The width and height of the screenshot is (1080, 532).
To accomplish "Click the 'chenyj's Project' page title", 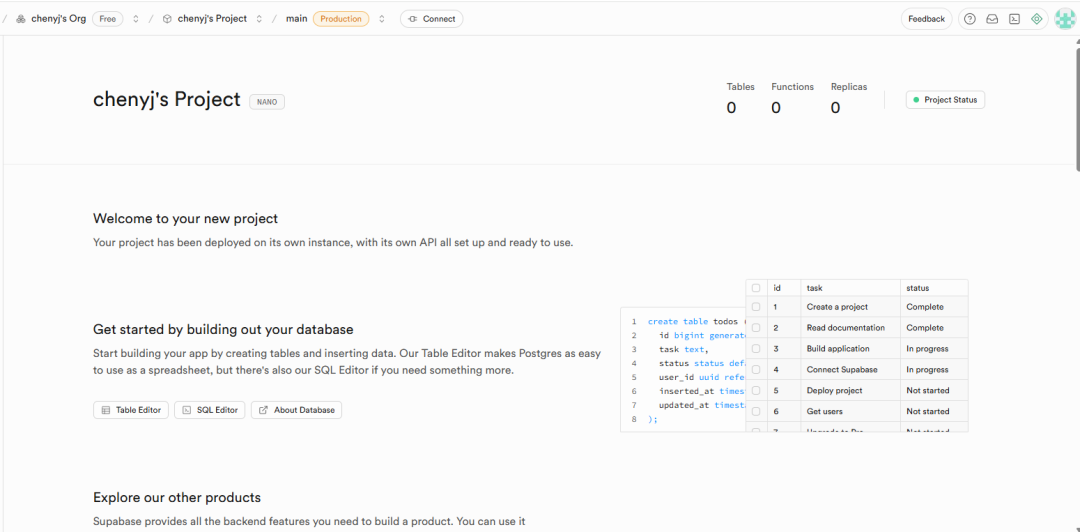I will (x=167, y=100).
